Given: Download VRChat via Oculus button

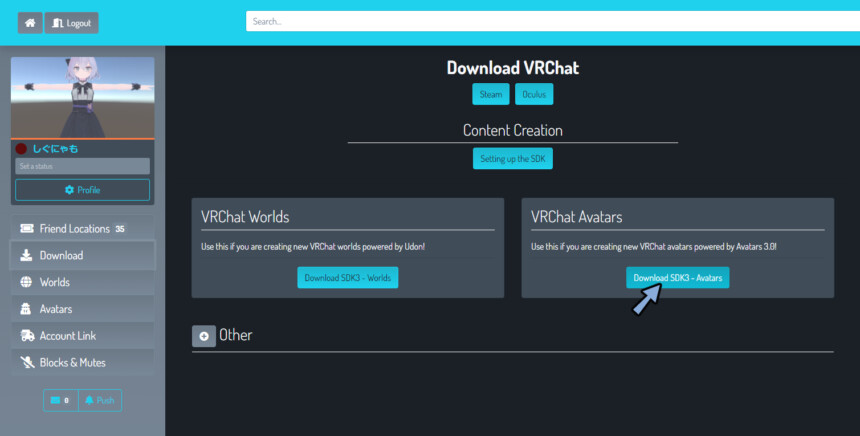Looking at the screenshot, I should [534, 94].
